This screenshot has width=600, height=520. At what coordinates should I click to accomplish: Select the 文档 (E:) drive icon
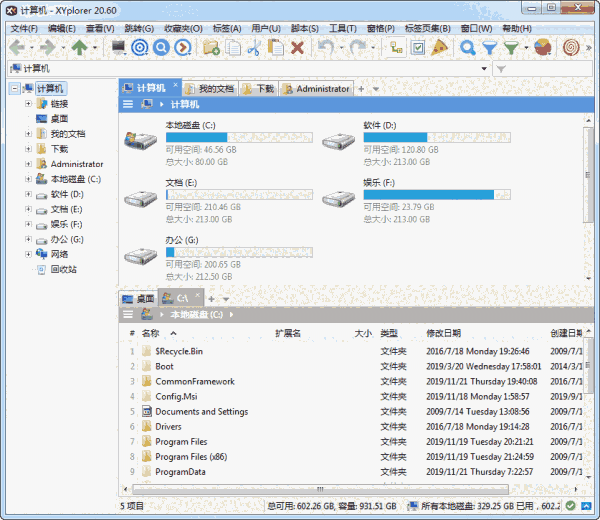pos(141,198)
